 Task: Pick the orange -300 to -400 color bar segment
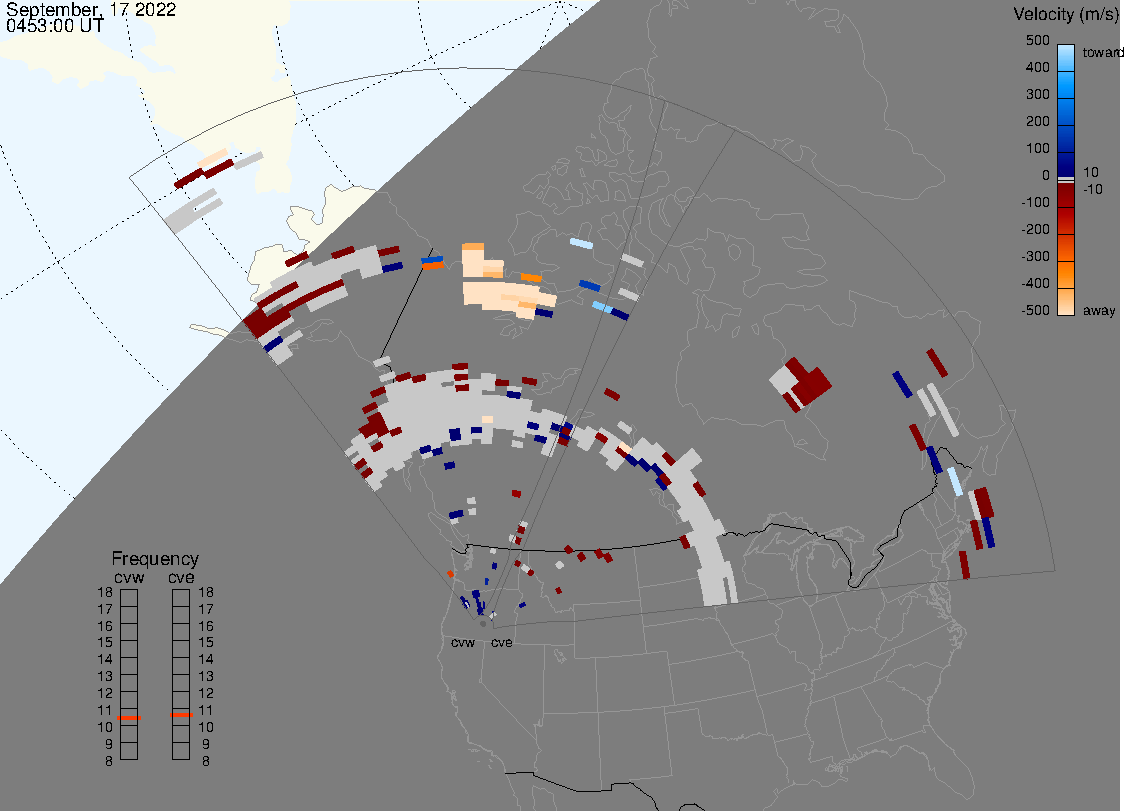[1066, 275]
